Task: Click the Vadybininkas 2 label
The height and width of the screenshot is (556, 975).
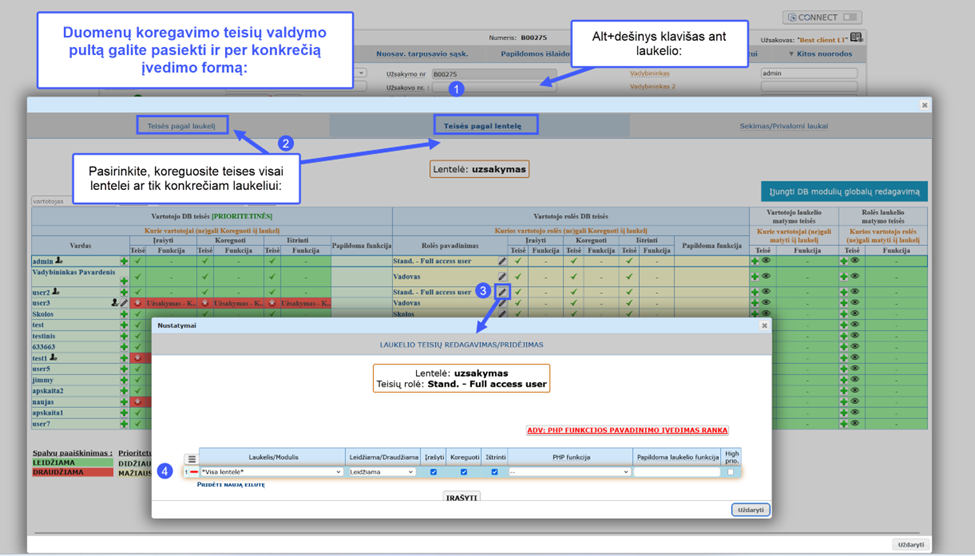Action: pyautogui.click(x=652, y=87)
